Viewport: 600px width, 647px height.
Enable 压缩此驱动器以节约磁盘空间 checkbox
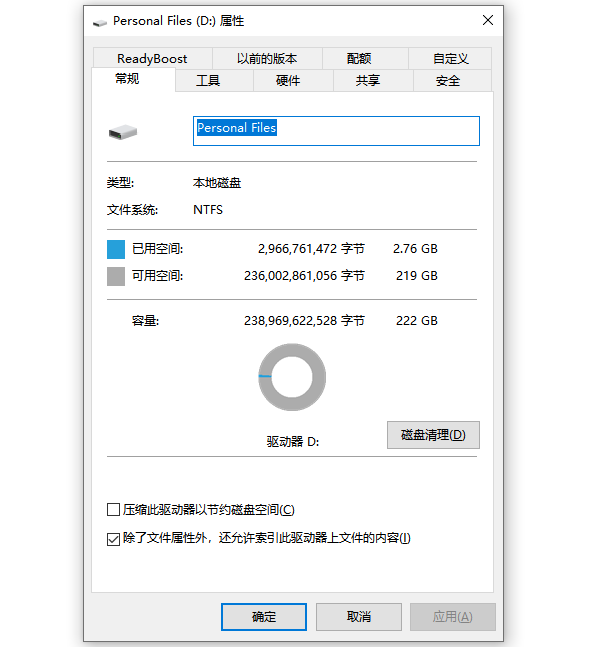(113, 510)
